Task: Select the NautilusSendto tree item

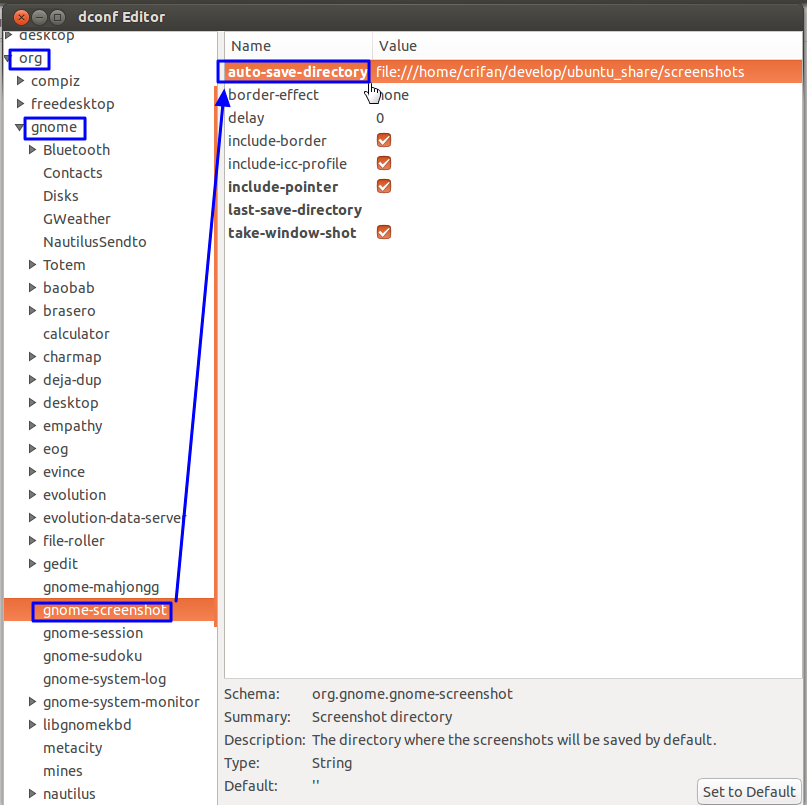Action: (x=95, y=242)
